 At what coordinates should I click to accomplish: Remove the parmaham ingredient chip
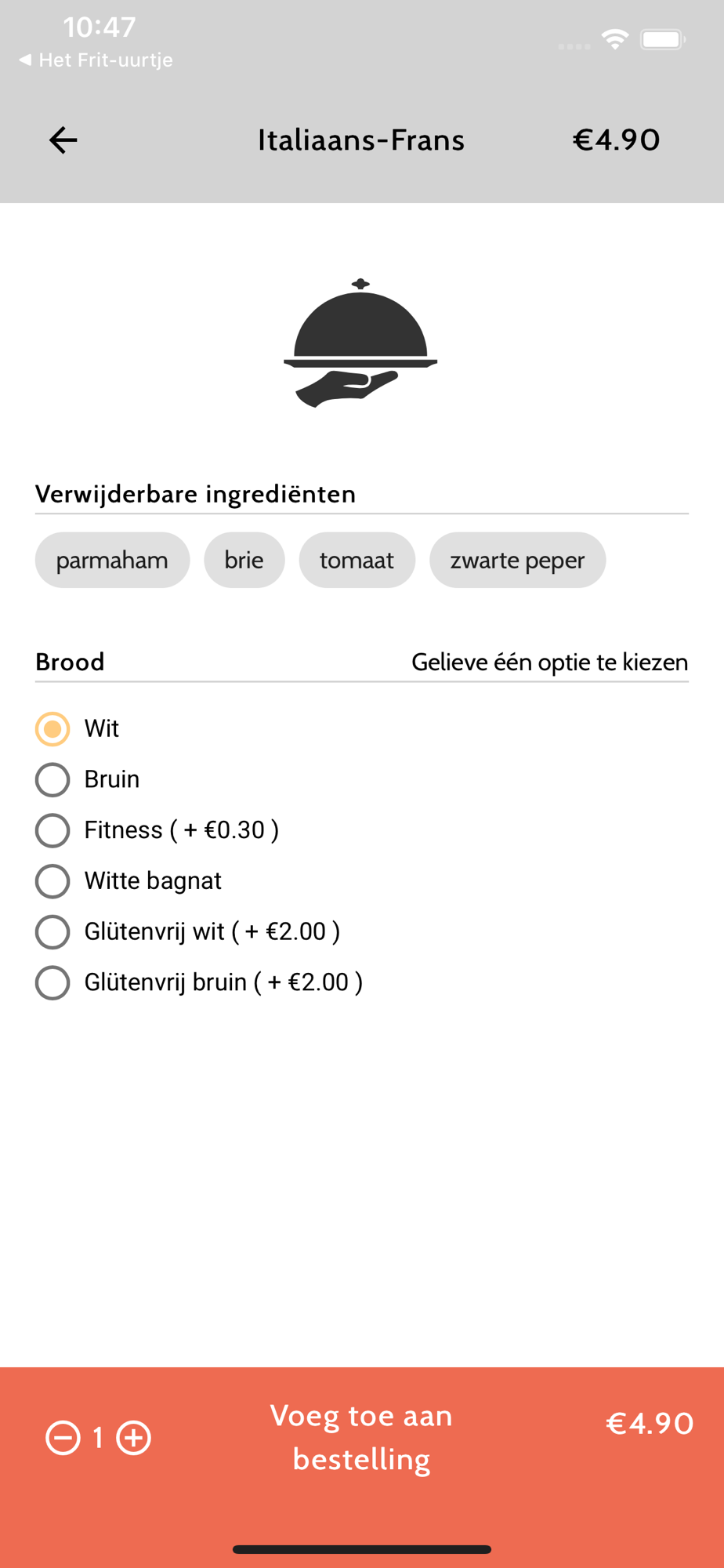[x=112, y=560]
